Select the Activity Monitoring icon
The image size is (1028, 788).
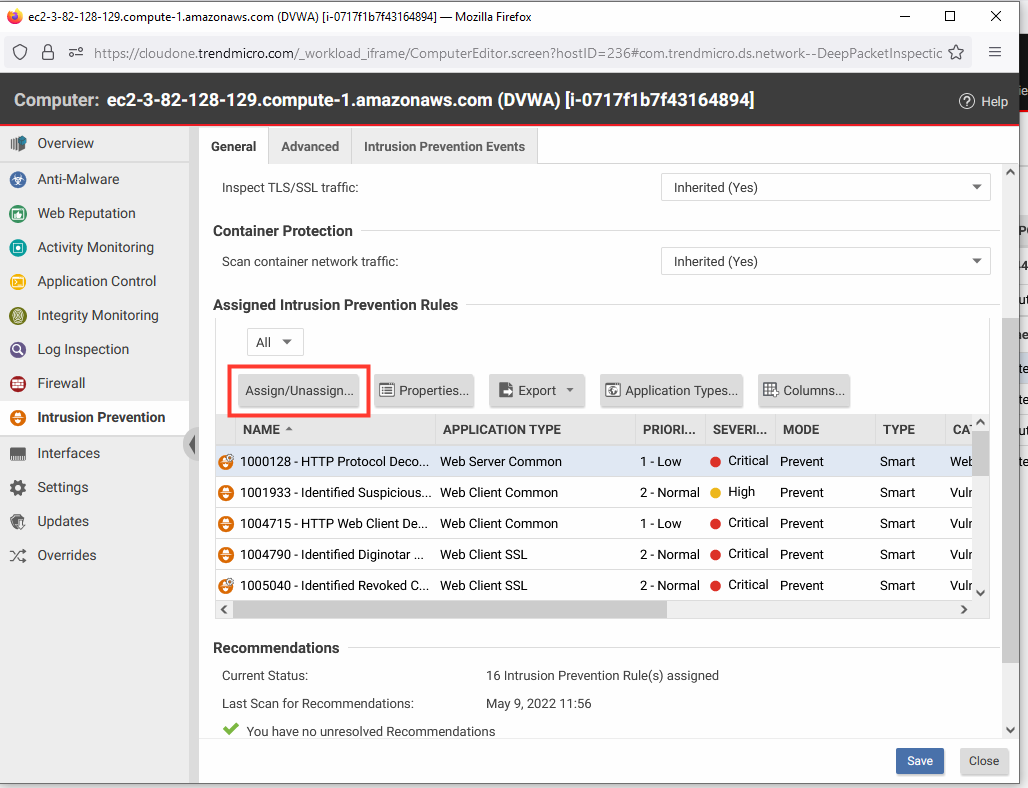[x=18, y=247]
